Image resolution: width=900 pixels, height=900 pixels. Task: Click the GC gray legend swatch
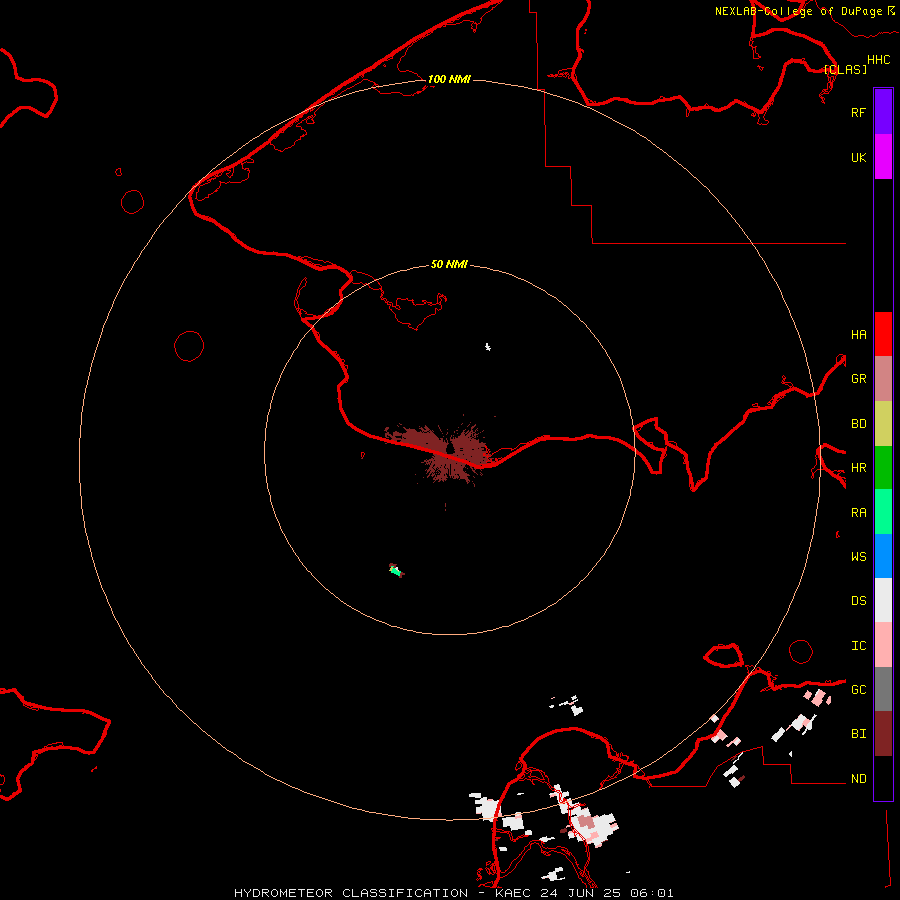(883, 689)
